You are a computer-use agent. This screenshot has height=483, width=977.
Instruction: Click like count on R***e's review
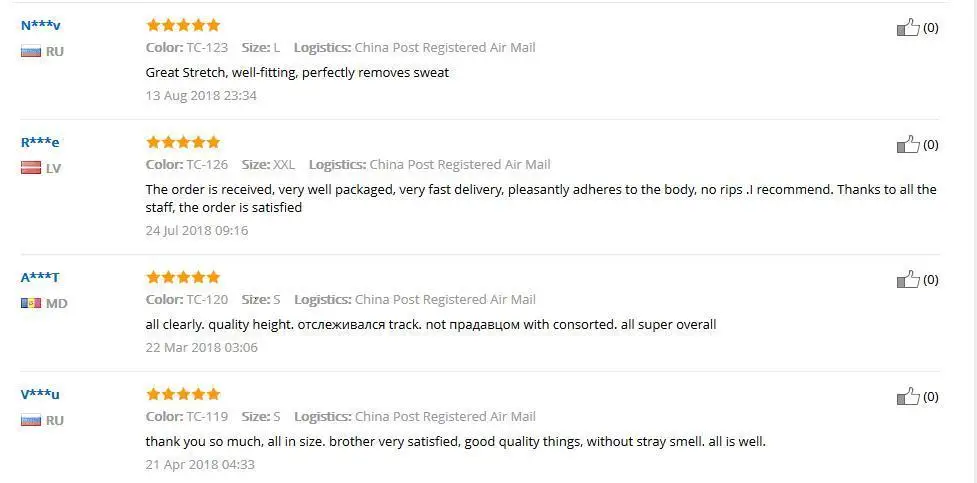[x=930, y=145]
